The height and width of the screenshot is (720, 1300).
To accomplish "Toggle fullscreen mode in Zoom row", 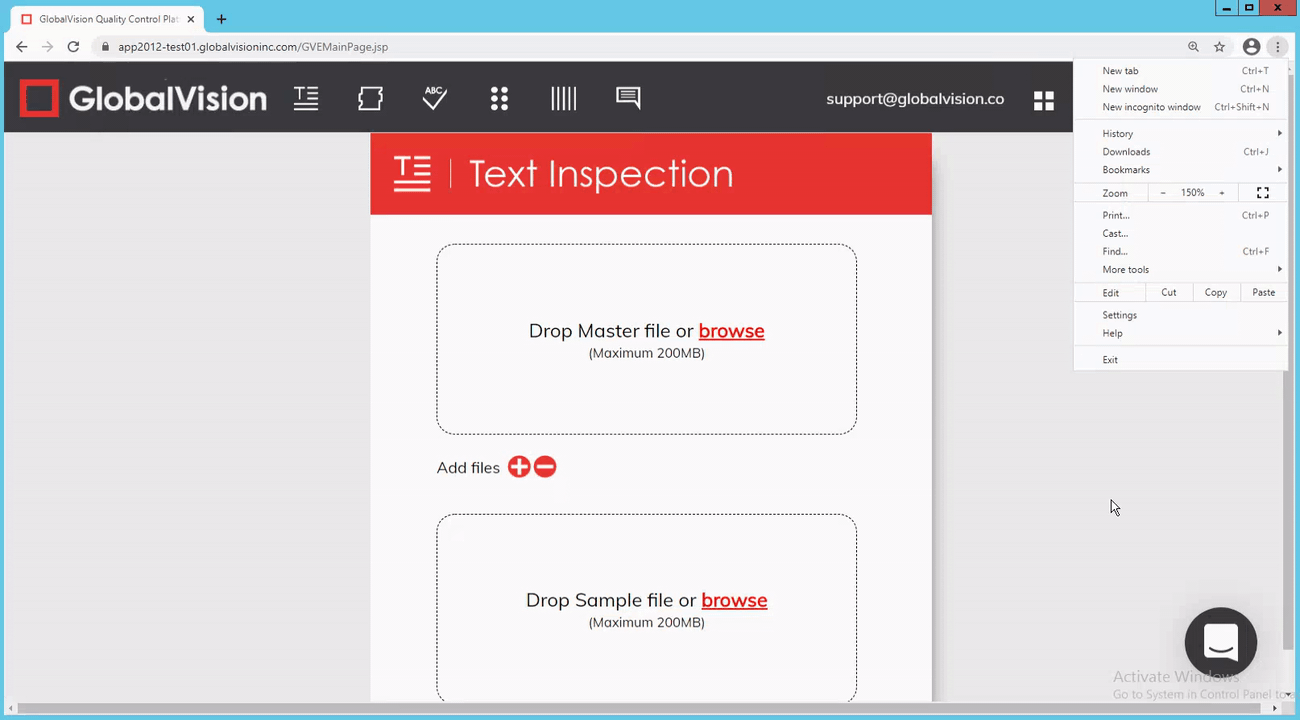I will [1262, 193].
